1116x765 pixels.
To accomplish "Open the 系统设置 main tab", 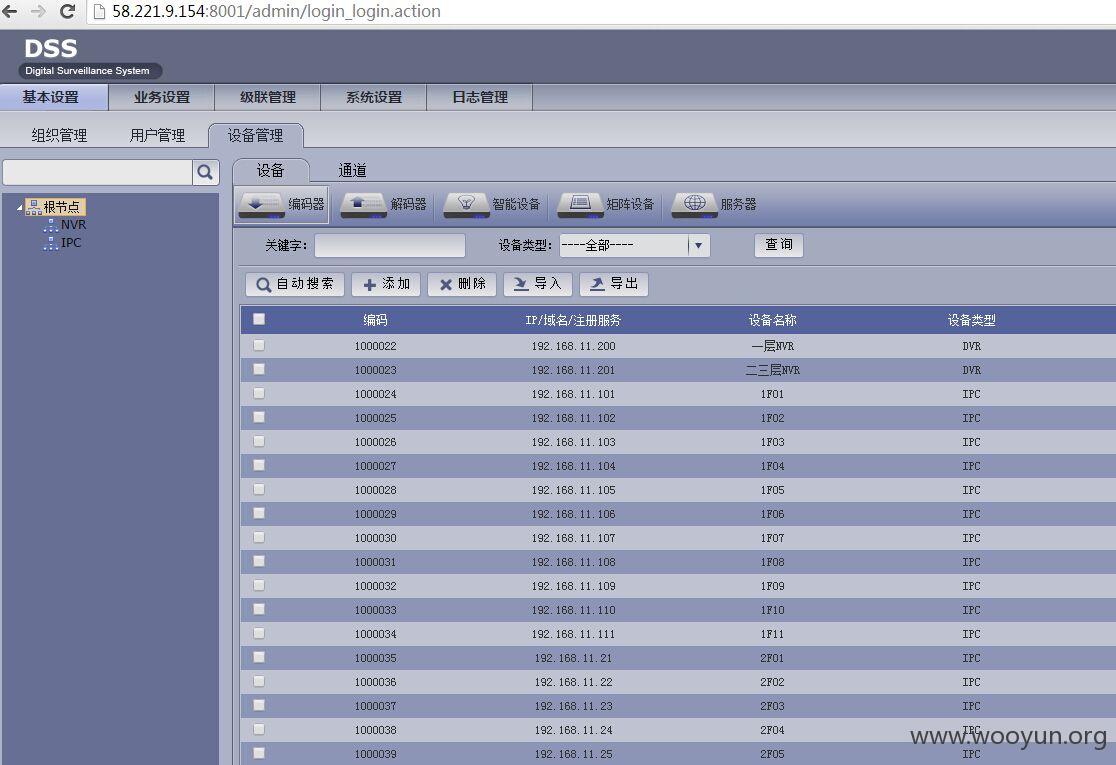I will [374, 97].
